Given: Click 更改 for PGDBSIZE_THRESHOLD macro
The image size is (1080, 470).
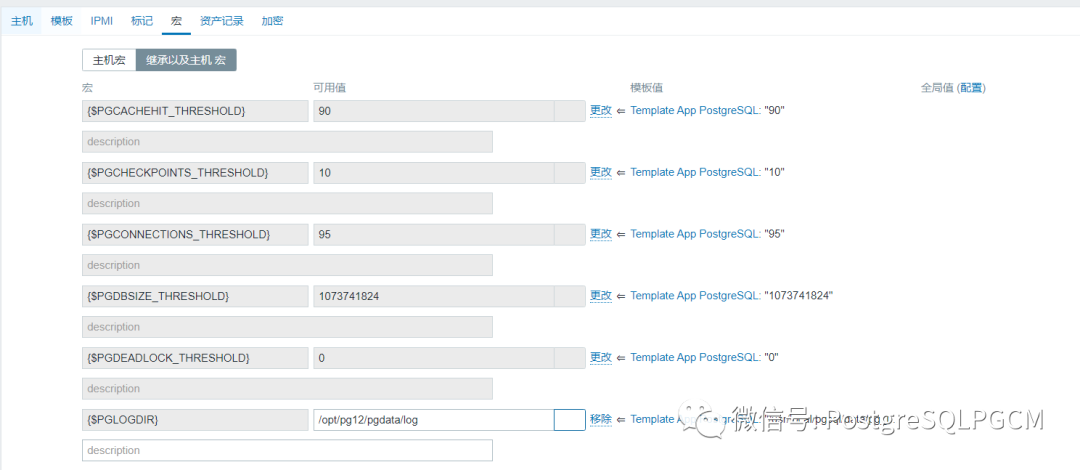Looking at the screenshot, I should (x=600, y=296).
